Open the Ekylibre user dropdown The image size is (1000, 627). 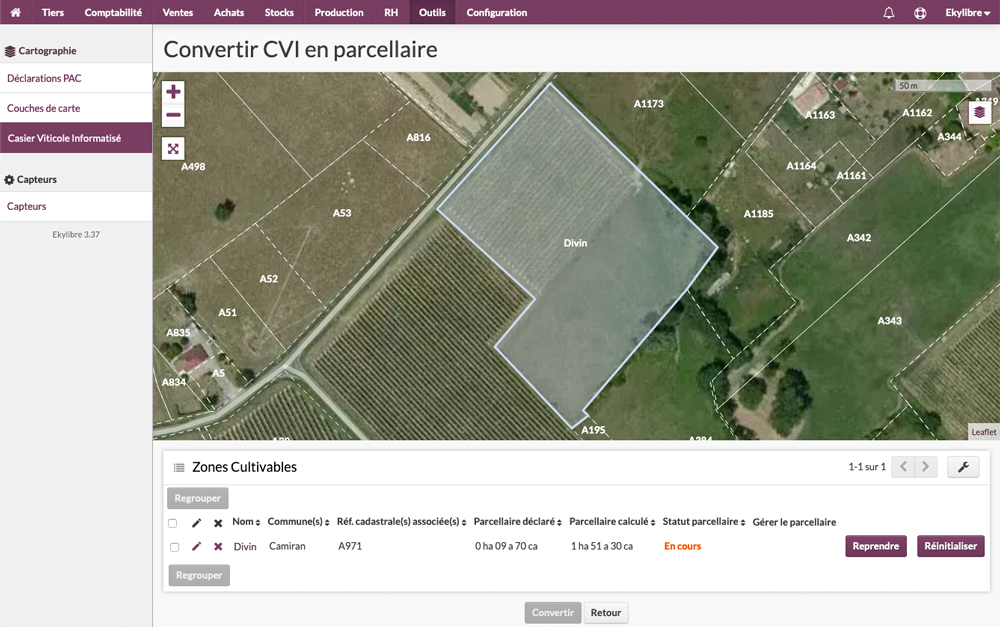[967, 13]
